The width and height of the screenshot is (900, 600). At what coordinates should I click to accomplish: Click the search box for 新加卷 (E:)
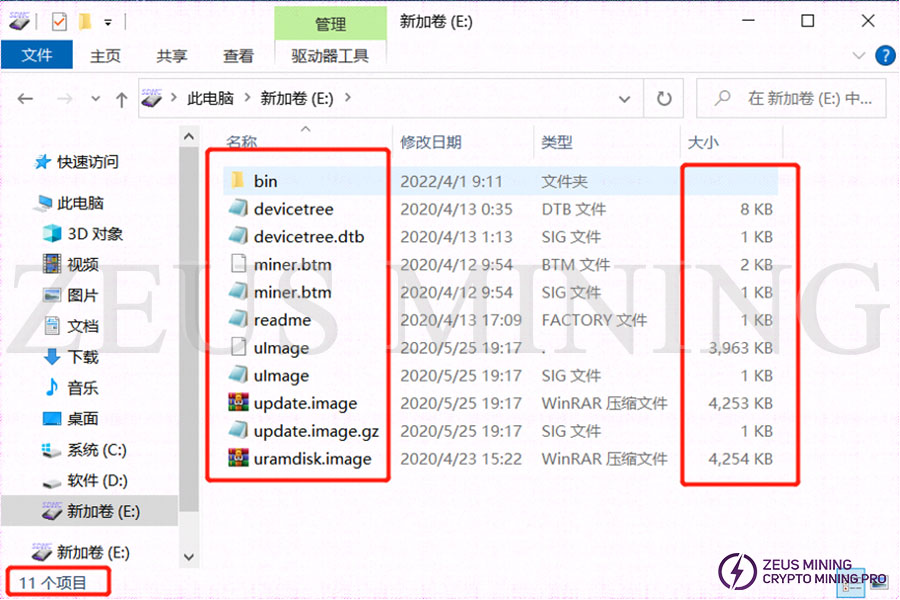coord(800,99)
